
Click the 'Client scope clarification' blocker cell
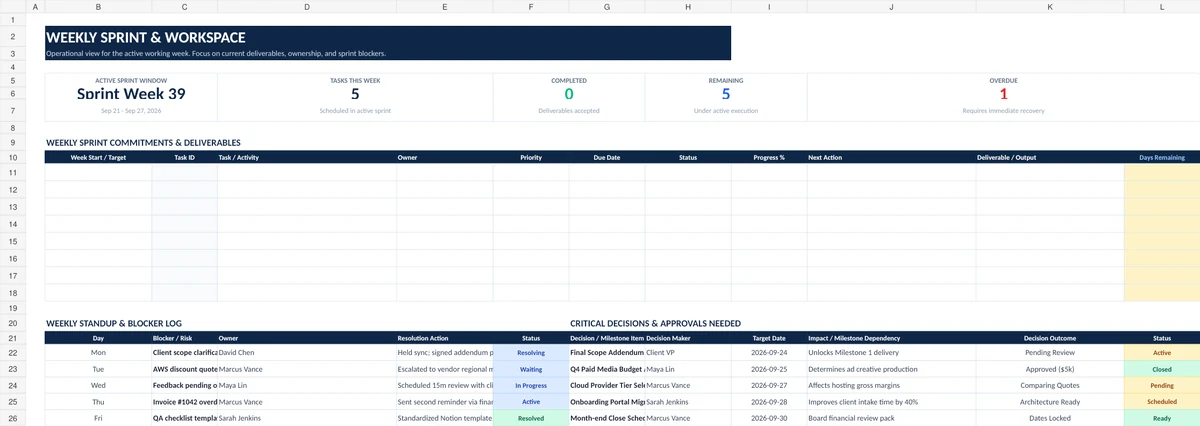185,353
